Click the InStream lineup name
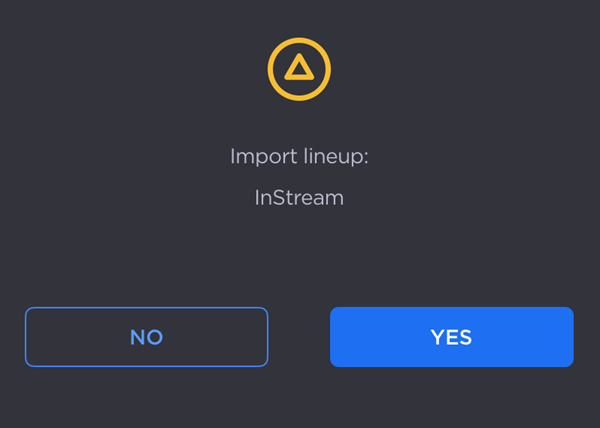 tap(299, 198)
